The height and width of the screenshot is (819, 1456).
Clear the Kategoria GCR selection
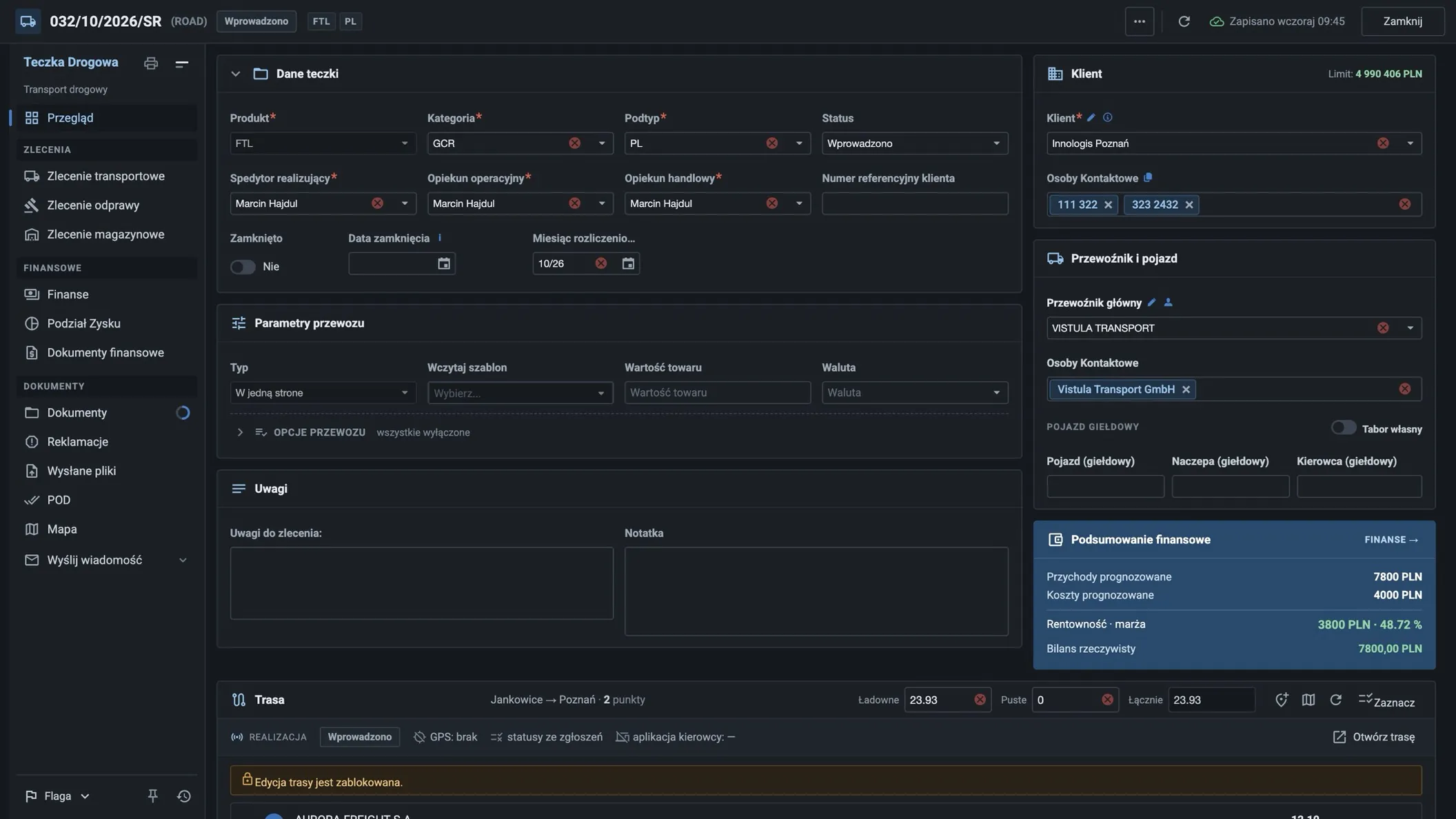point(574,143)
